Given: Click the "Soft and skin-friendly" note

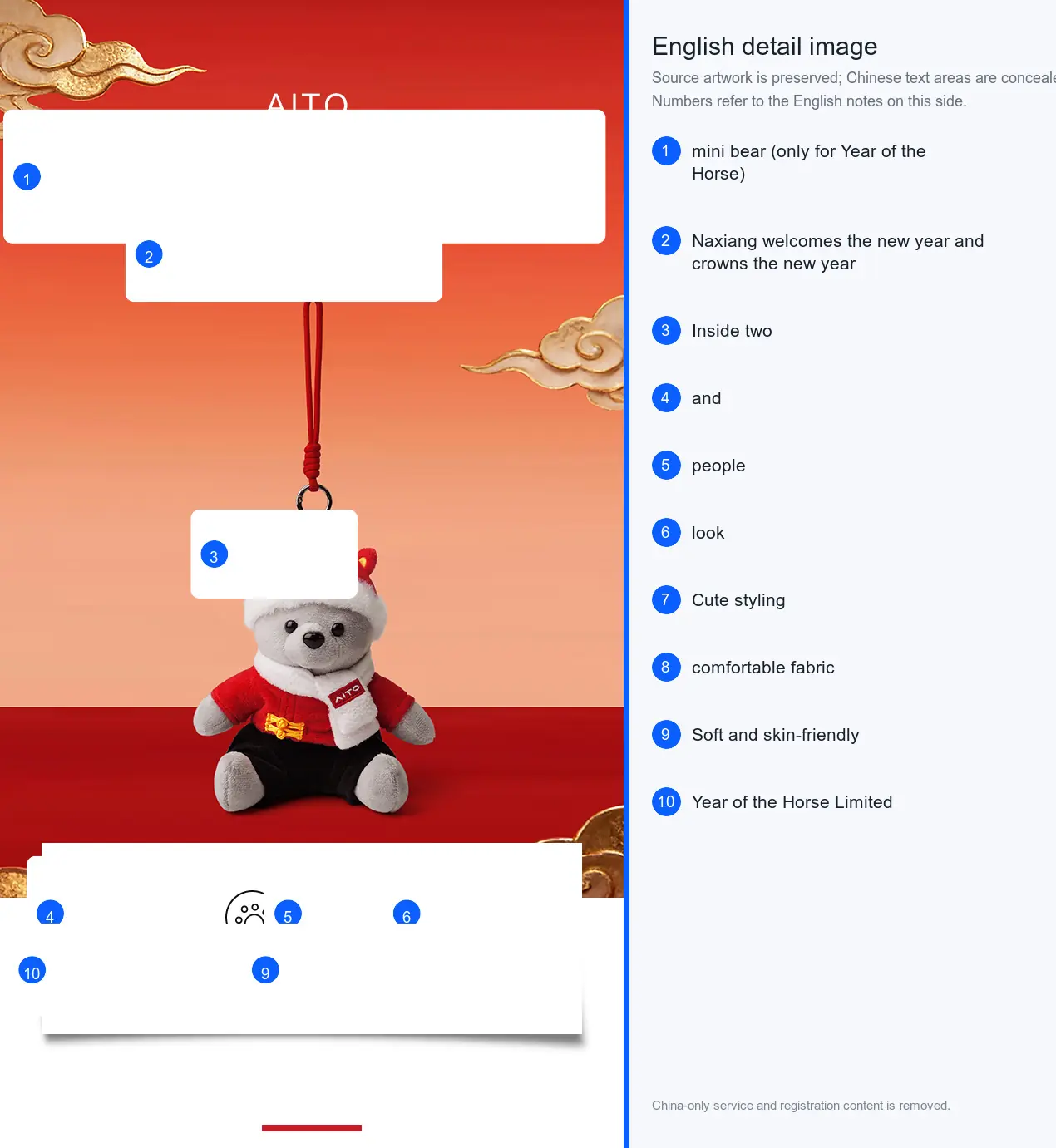Looking at the screenshot, I should [x=775, y=735].
